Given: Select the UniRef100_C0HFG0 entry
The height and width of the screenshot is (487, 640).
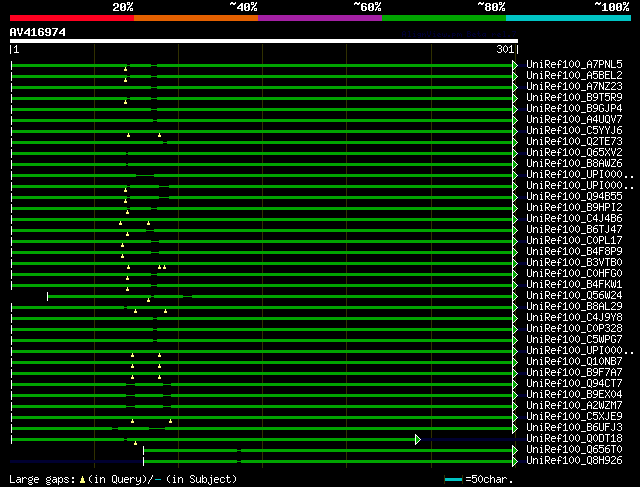Looking at the screenshot, I should (x=574, y=273).
